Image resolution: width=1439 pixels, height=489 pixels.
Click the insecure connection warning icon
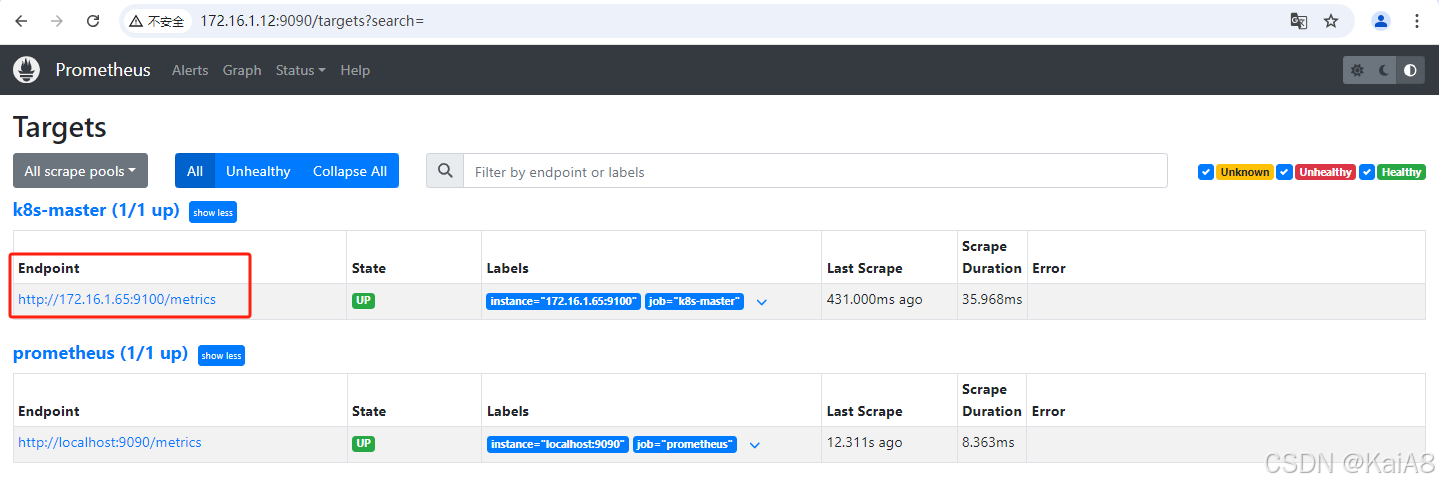pyautogui.click(x=136, y=21)
